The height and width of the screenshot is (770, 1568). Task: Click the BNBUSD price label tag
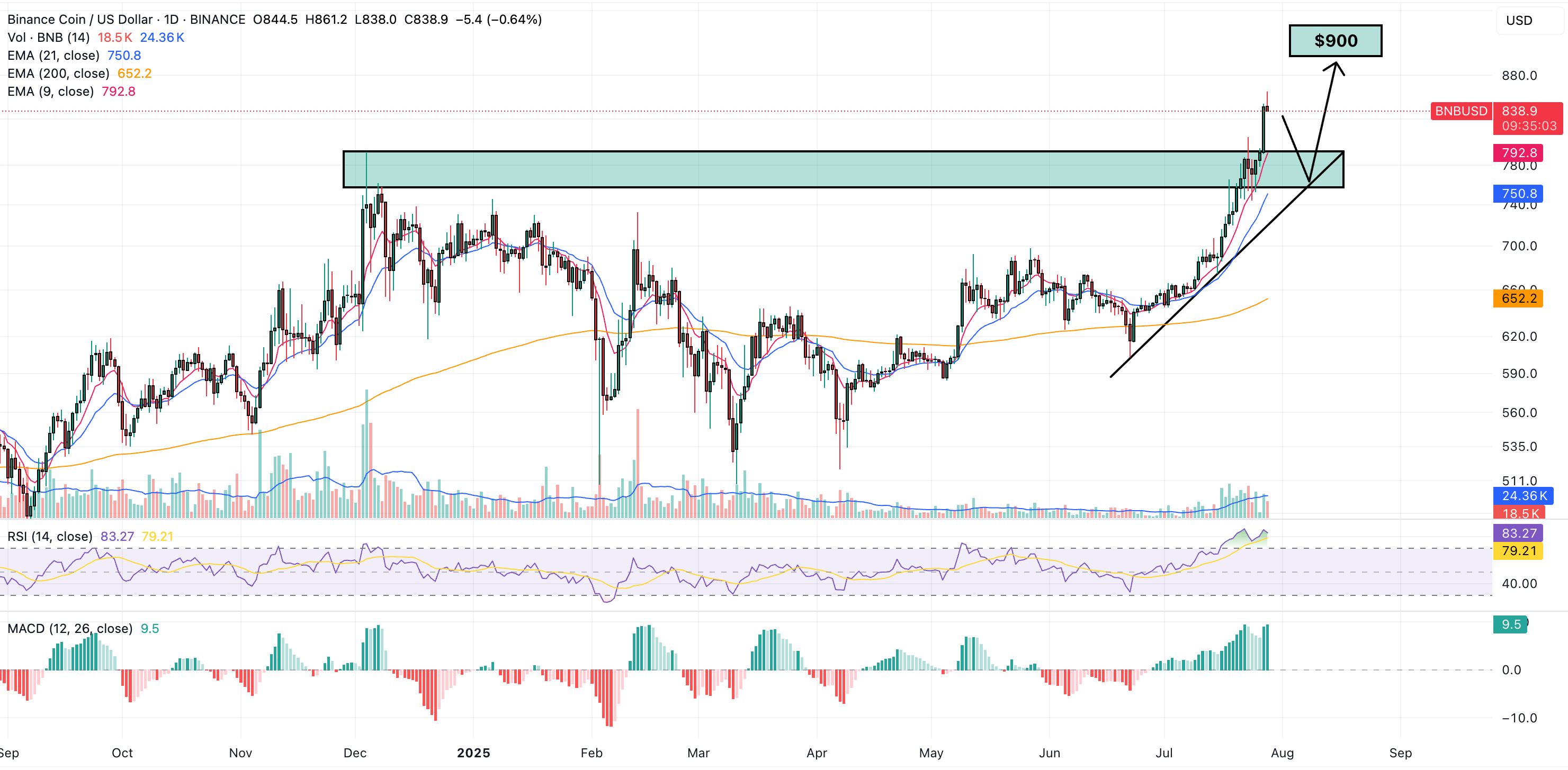1461,111
